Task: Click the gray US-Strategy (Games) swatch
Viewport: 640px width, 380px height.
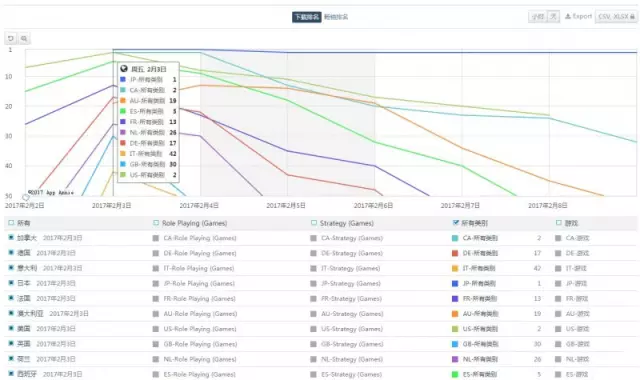Action: (313, 329)
